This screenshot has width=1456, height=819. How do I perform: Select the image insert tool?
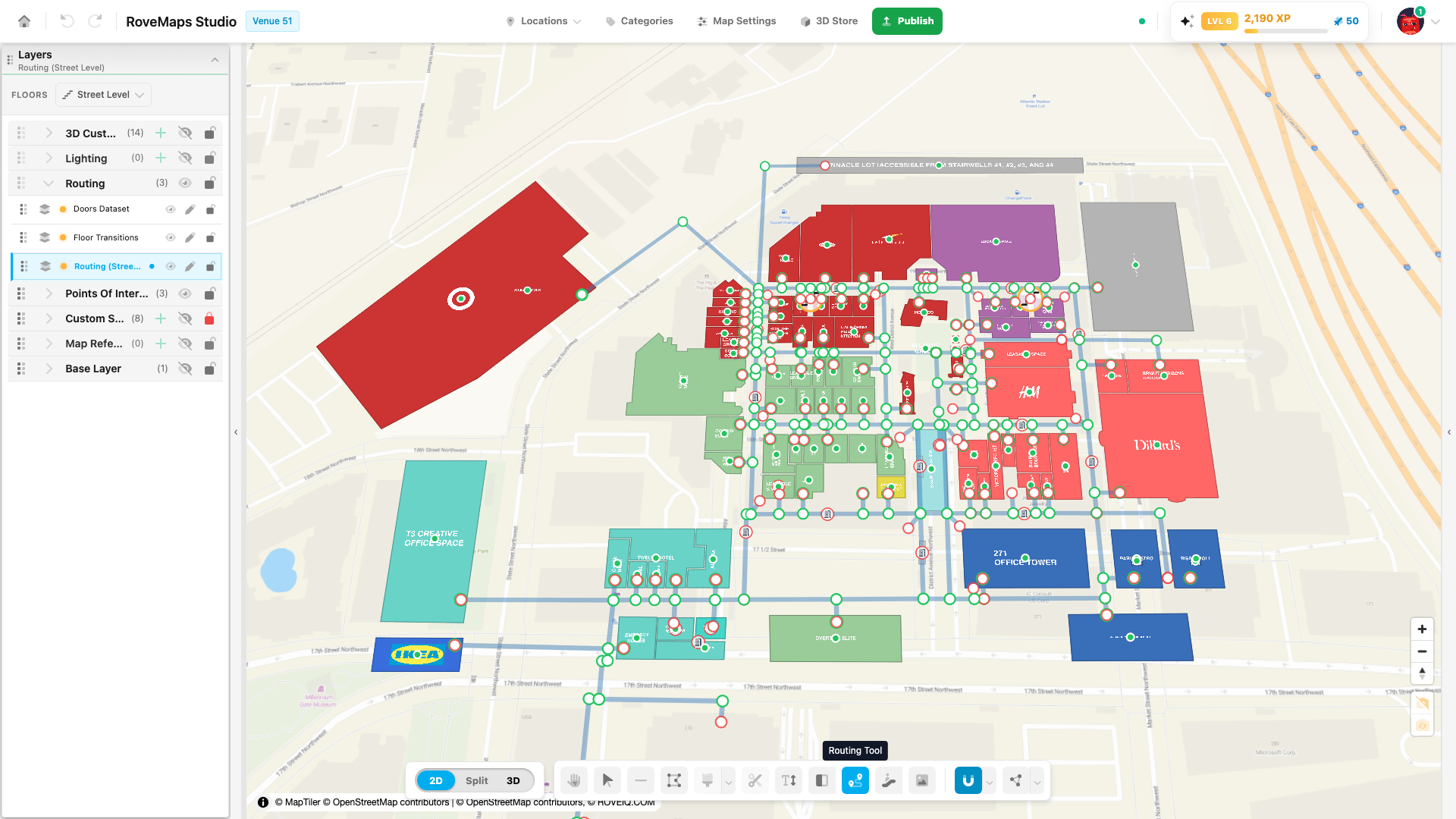(x=922, y=780)
